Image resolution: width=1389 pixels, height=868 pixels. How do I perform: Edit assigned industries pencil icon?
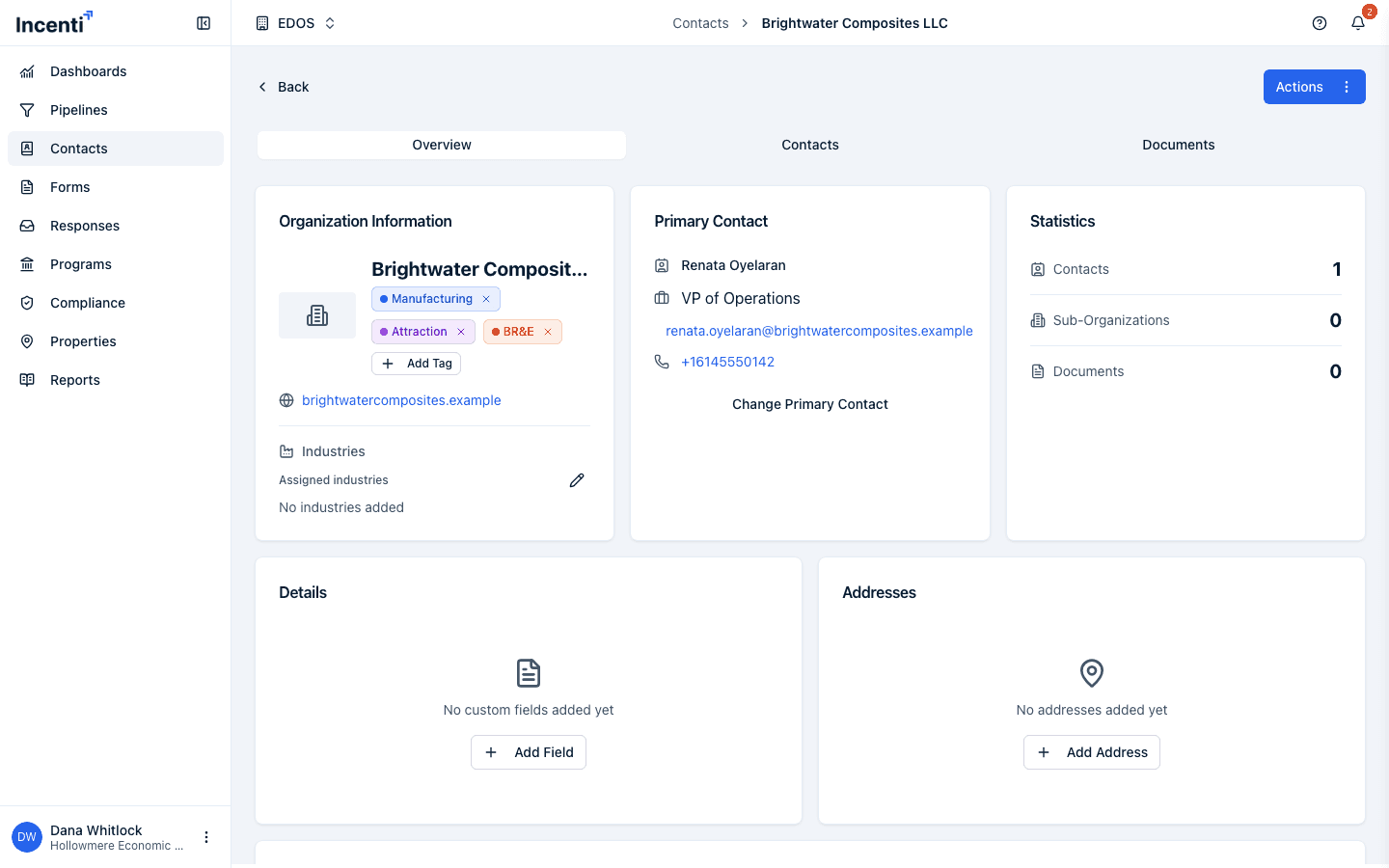(x=577, y=480)
